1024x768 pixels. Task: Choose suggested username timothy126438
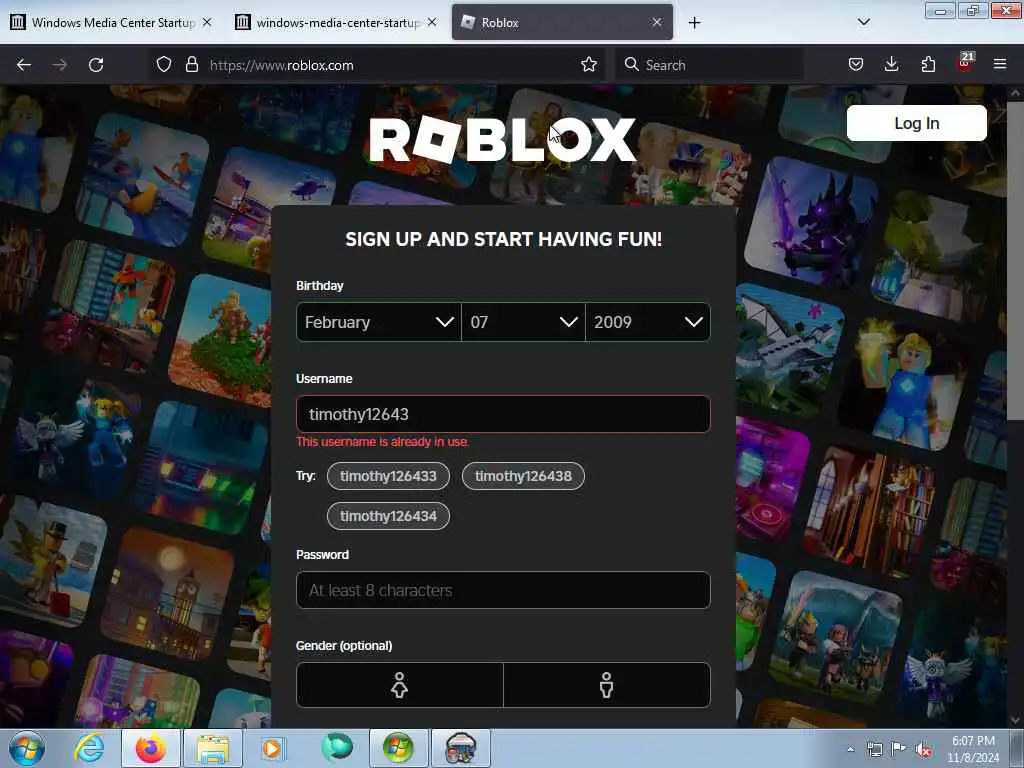pos(523,476)
